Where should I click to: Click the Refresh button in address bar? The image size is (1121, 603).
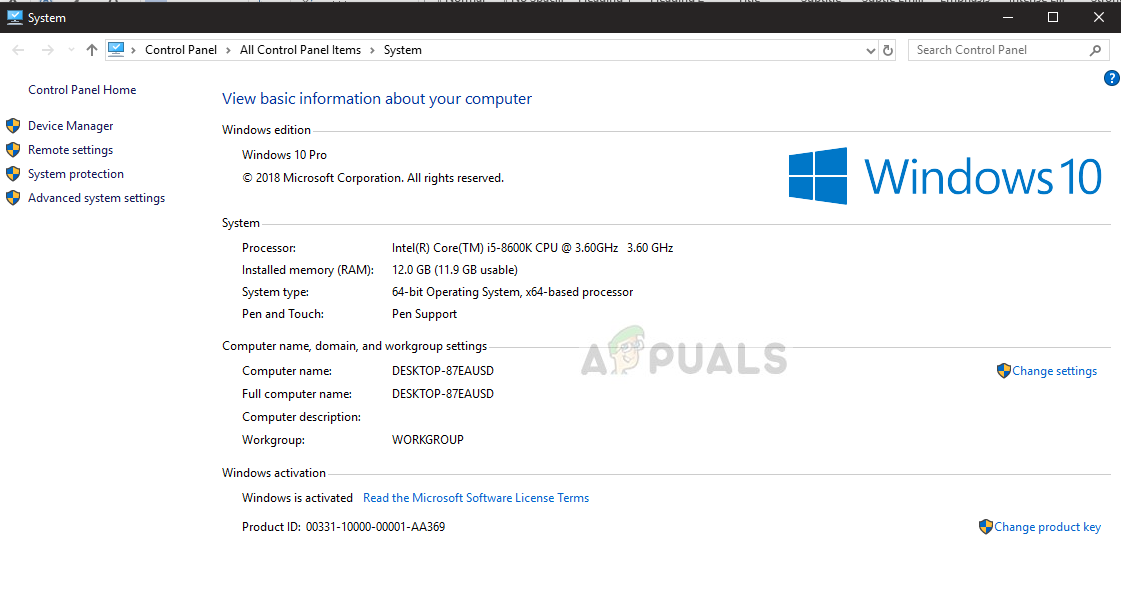point(888,50)
